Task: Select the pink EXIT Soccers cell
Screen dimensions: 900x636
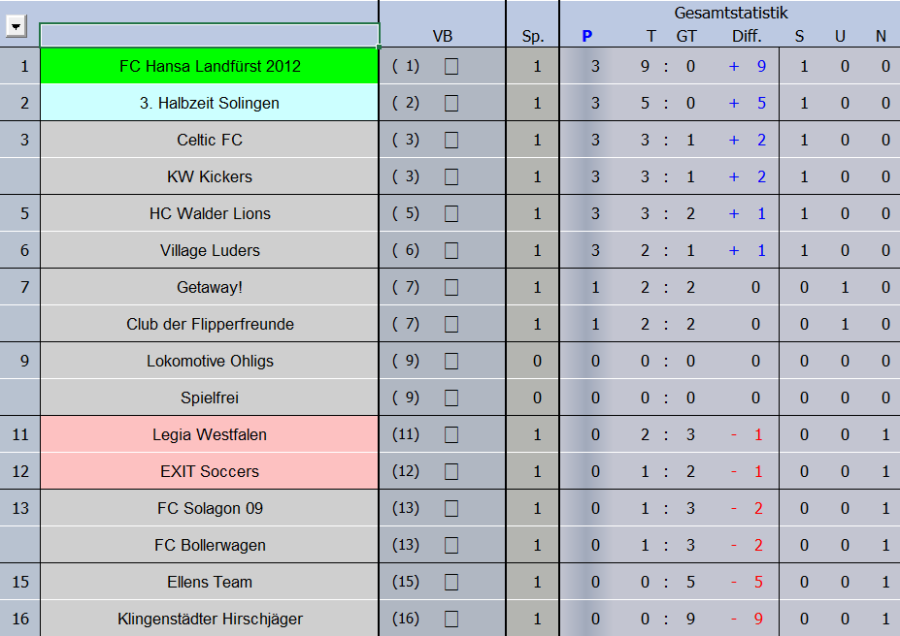Action: (209, 471)
